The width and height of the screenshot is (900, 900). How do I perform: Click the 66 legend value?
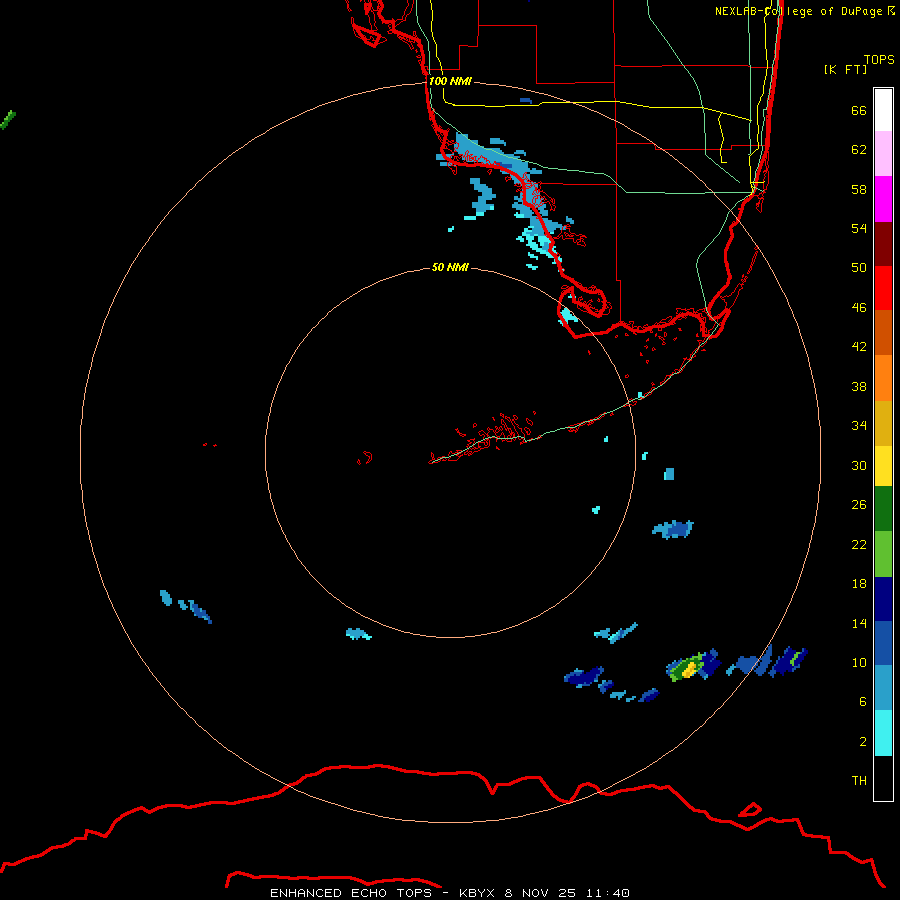[x=859, y=110]
